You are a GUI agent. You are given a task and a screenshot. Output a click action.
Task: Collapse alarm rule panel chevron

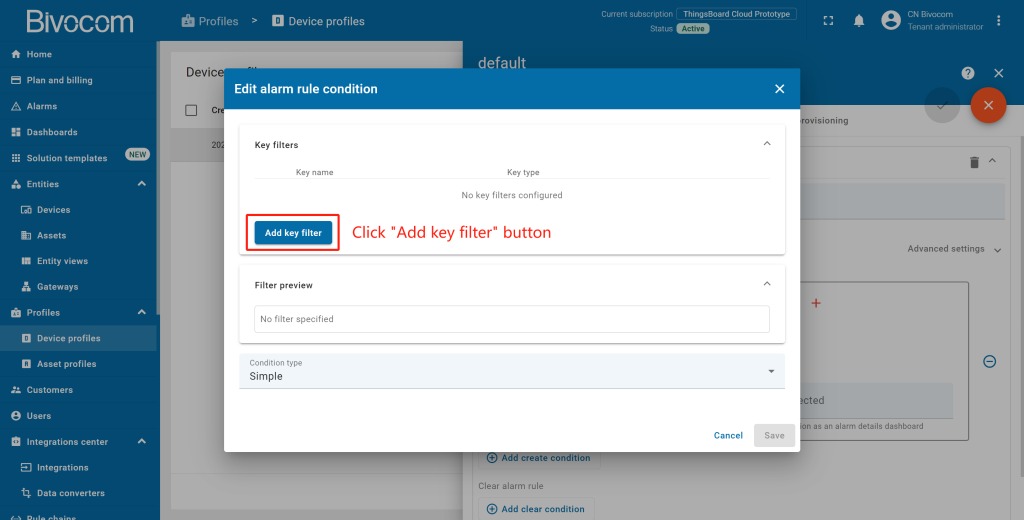[992, 161]
